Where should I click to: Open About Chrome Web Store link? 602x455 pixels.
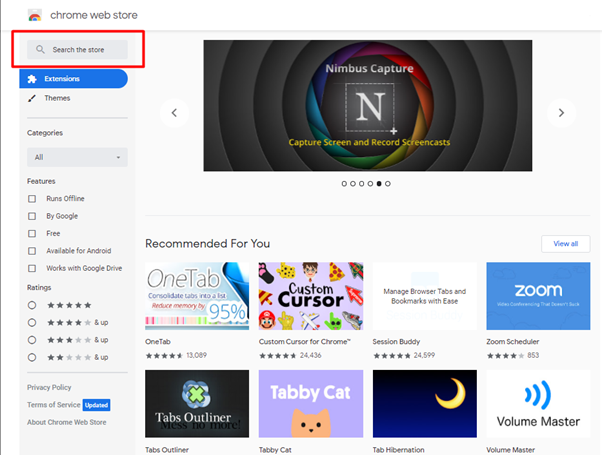coord(67,422)
